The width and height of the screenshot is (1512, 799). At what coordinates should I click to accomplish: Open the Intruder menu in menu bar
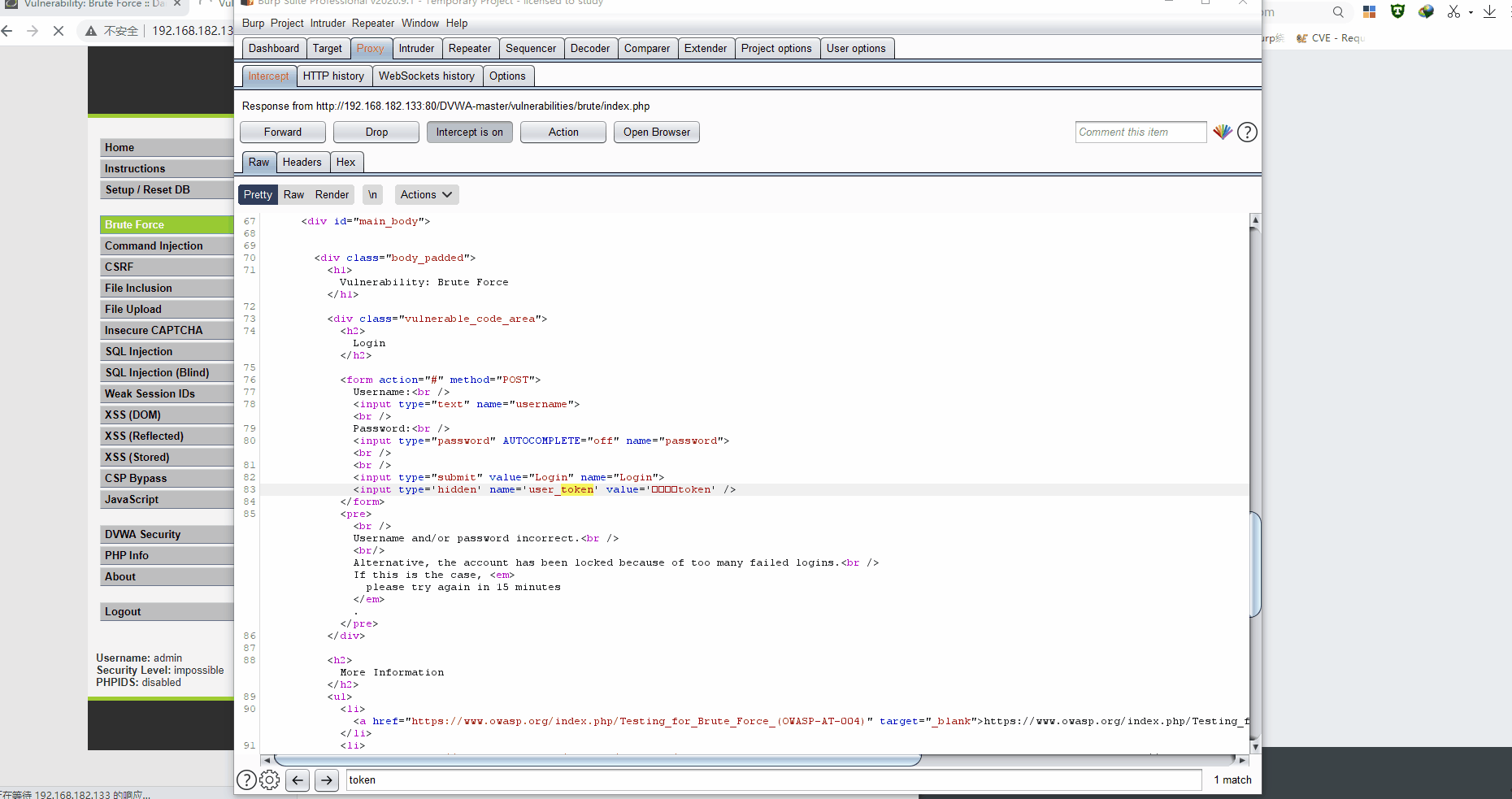point(328,24)
